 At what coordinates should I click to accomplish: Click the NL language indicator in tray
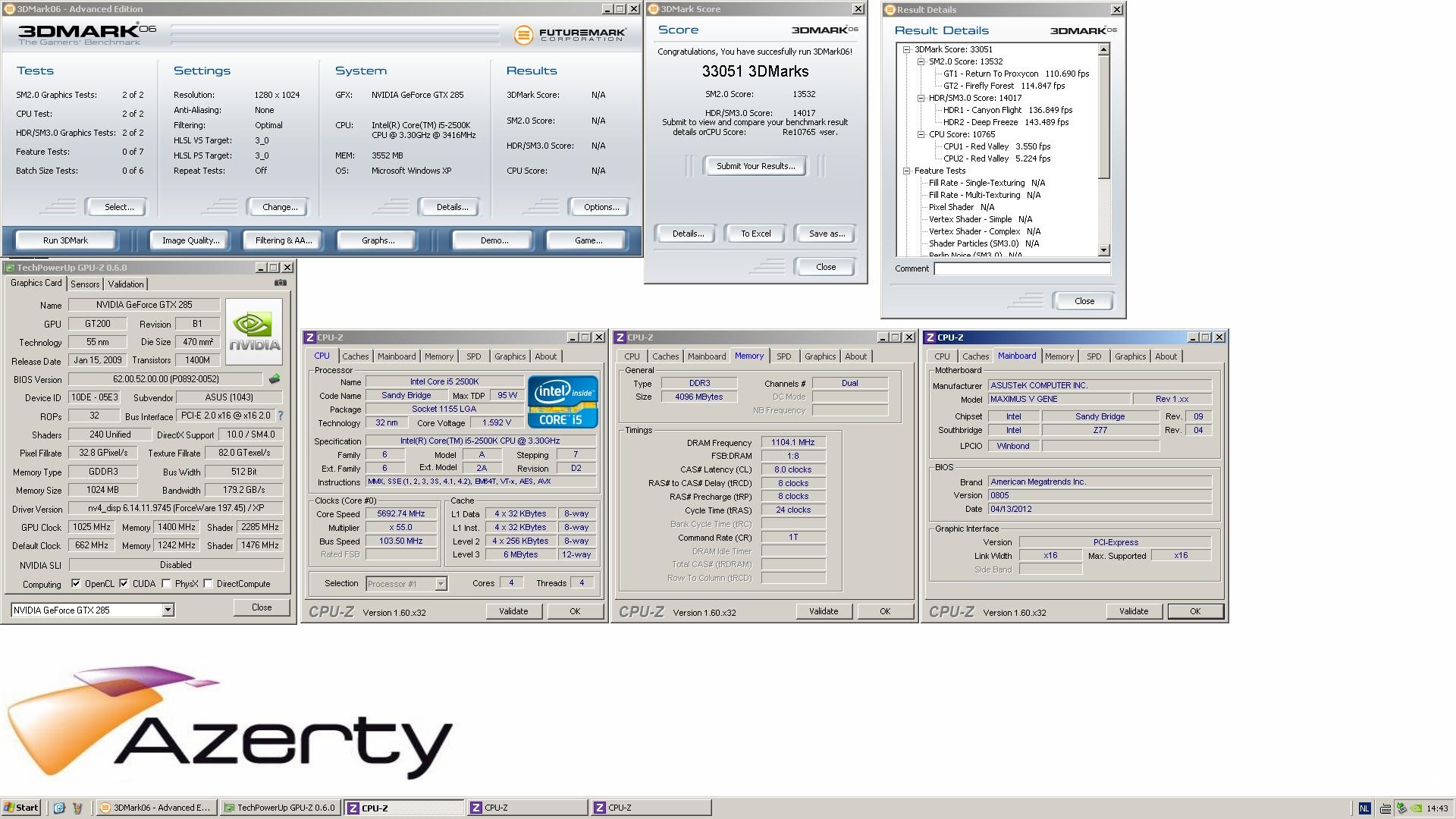(1364, 808)
